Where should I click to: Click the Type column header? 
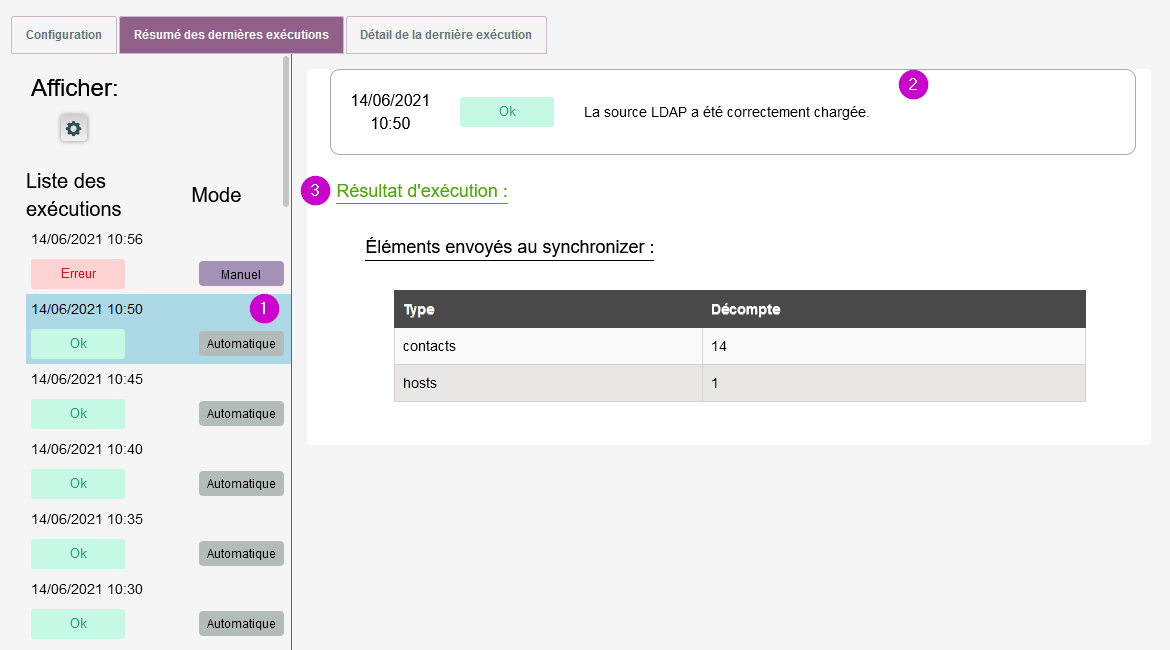click(x=419, y=309)
